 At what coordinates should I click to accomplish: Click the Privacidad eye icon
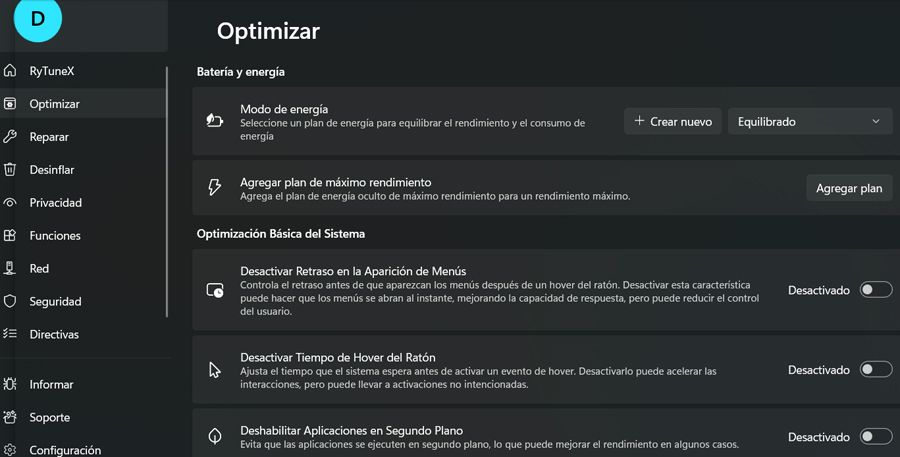click(10, 203)
